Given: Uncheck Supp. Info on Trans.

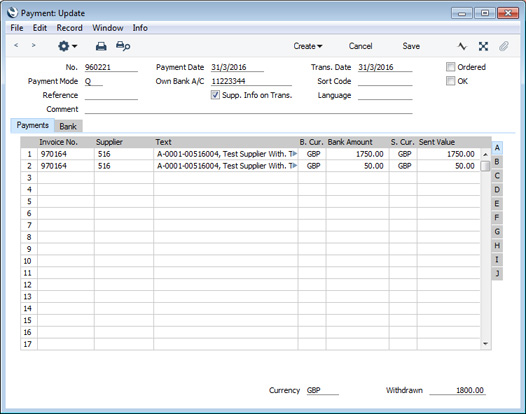Looking at the screenshot, I should click(215, 95).
